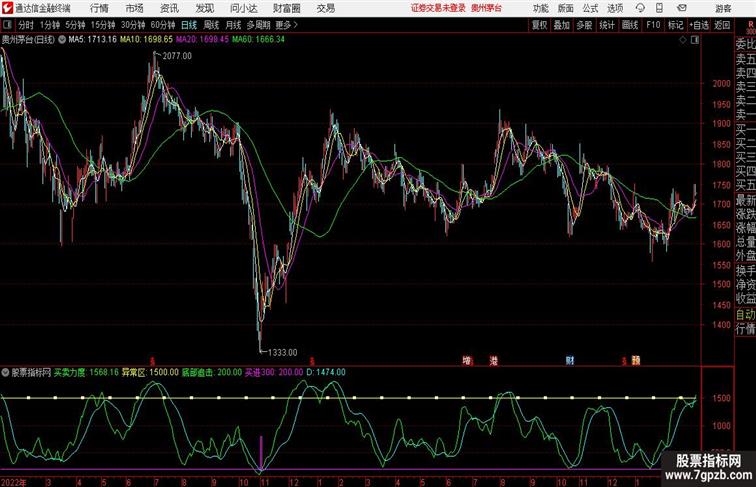Click 买卖力度: 1568.16 indicator label
Viewport: 756px width, 487px height.
click(x=86, y=372)
